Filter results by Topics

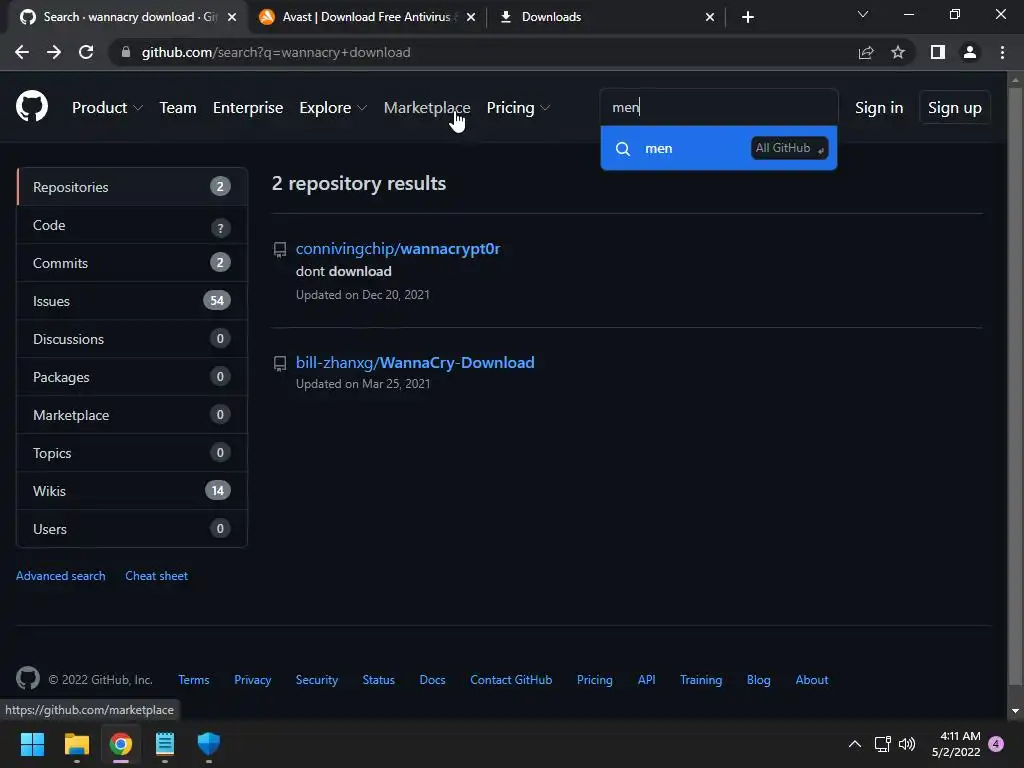(132, 453)
